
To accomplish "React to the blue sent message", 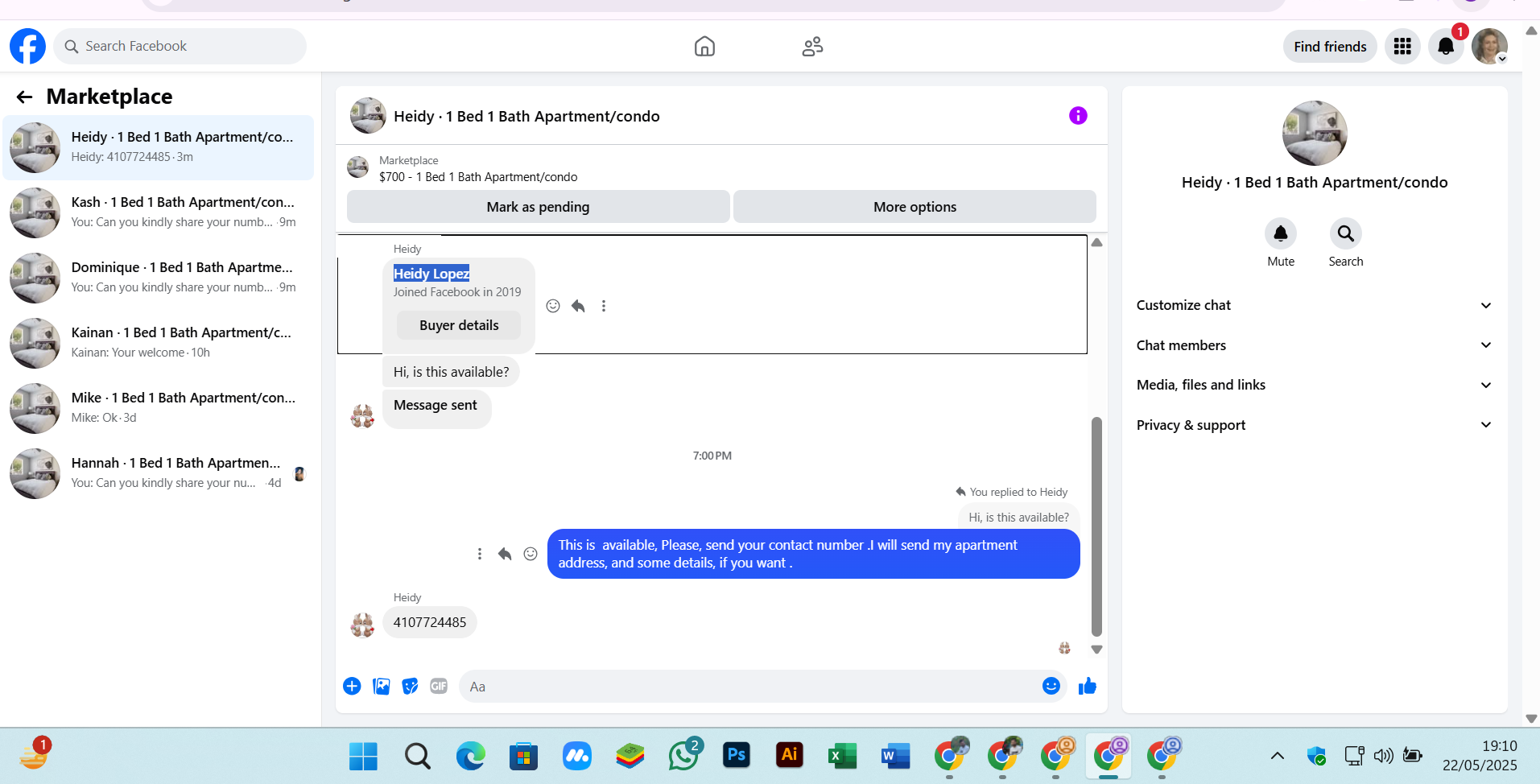I will click(x=531, y=554).
